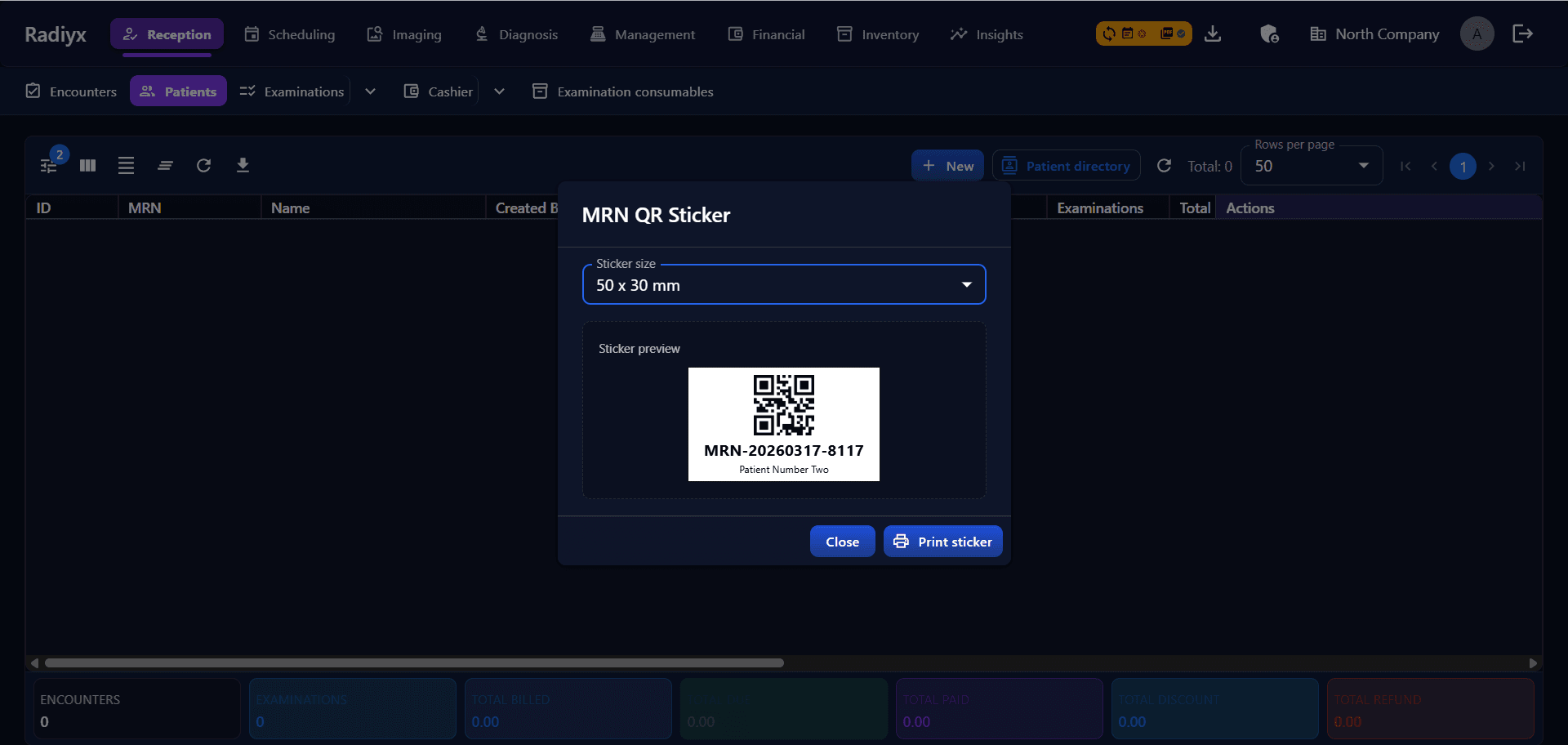1568x745 pixels.
Task: Export table data via the download arrow icon
Action: [x=243, y=165]
